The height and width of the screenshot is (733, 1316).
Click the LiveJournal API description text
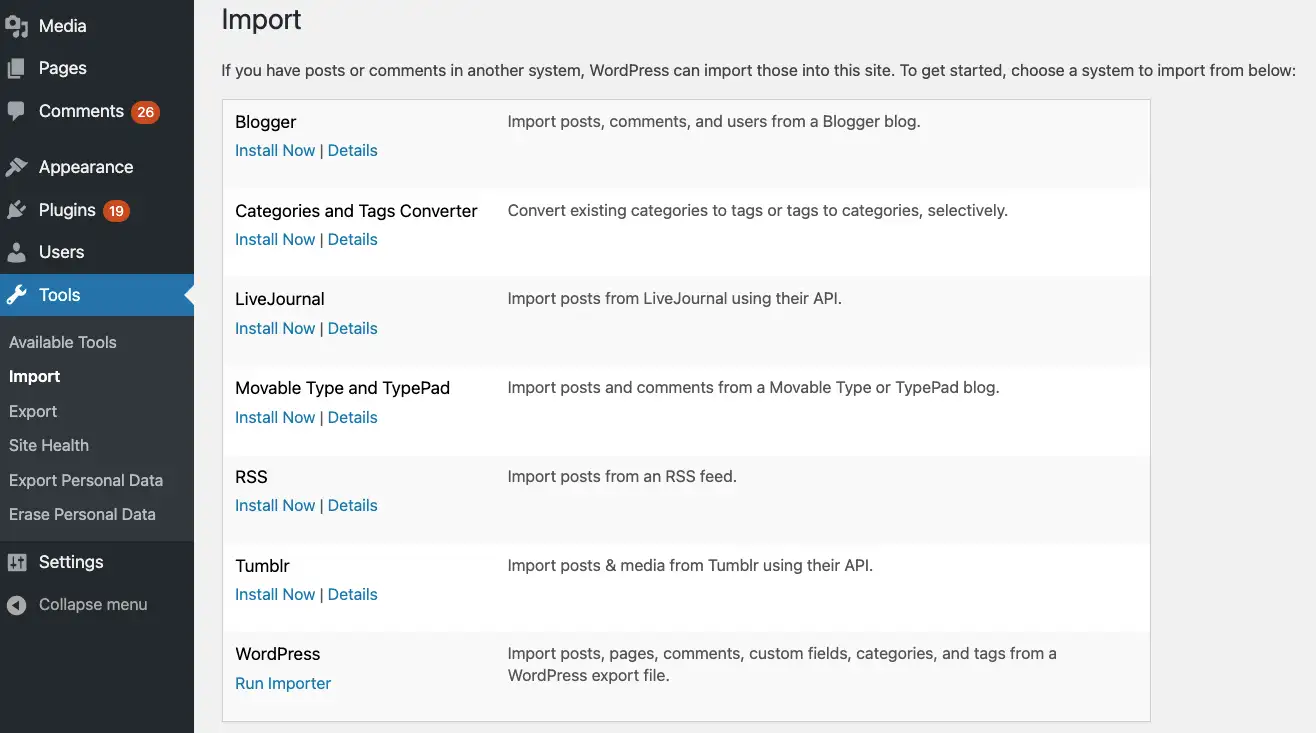(675, 299)
